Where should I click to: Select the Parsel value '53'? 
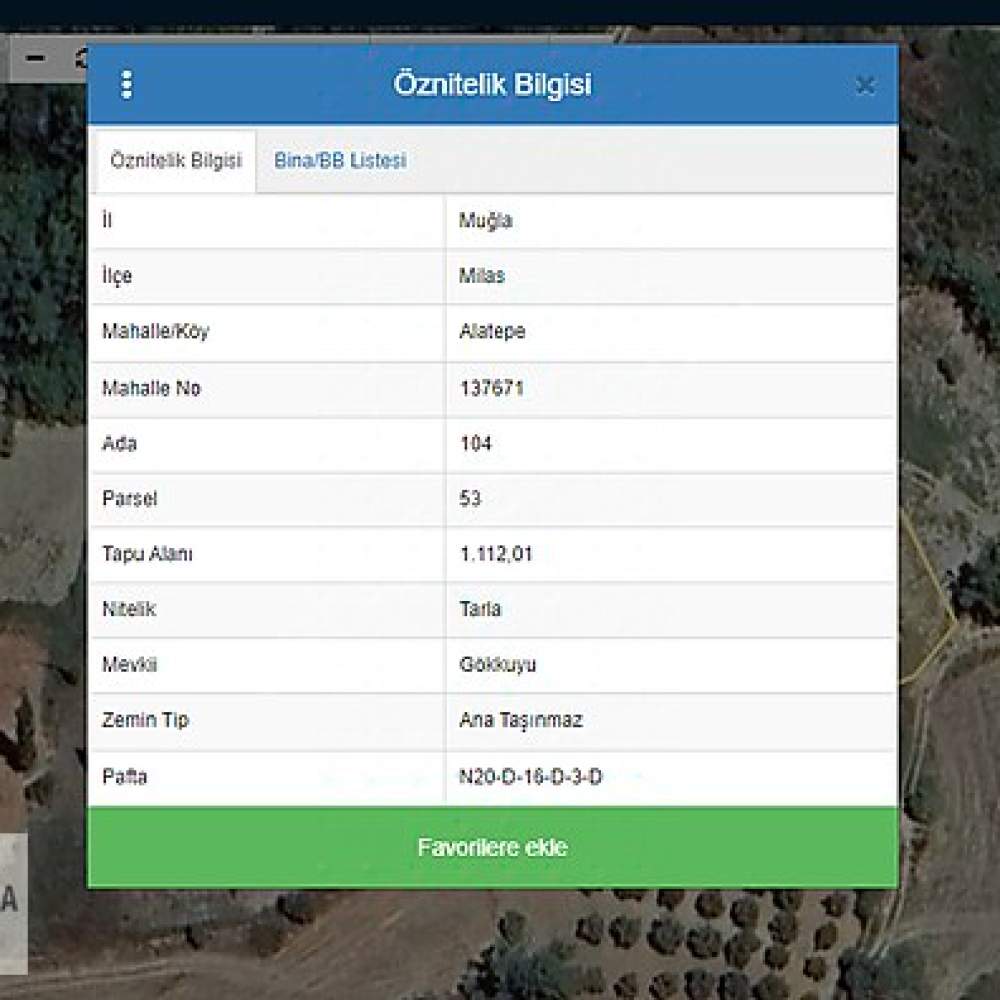click(x=470, y=498)
